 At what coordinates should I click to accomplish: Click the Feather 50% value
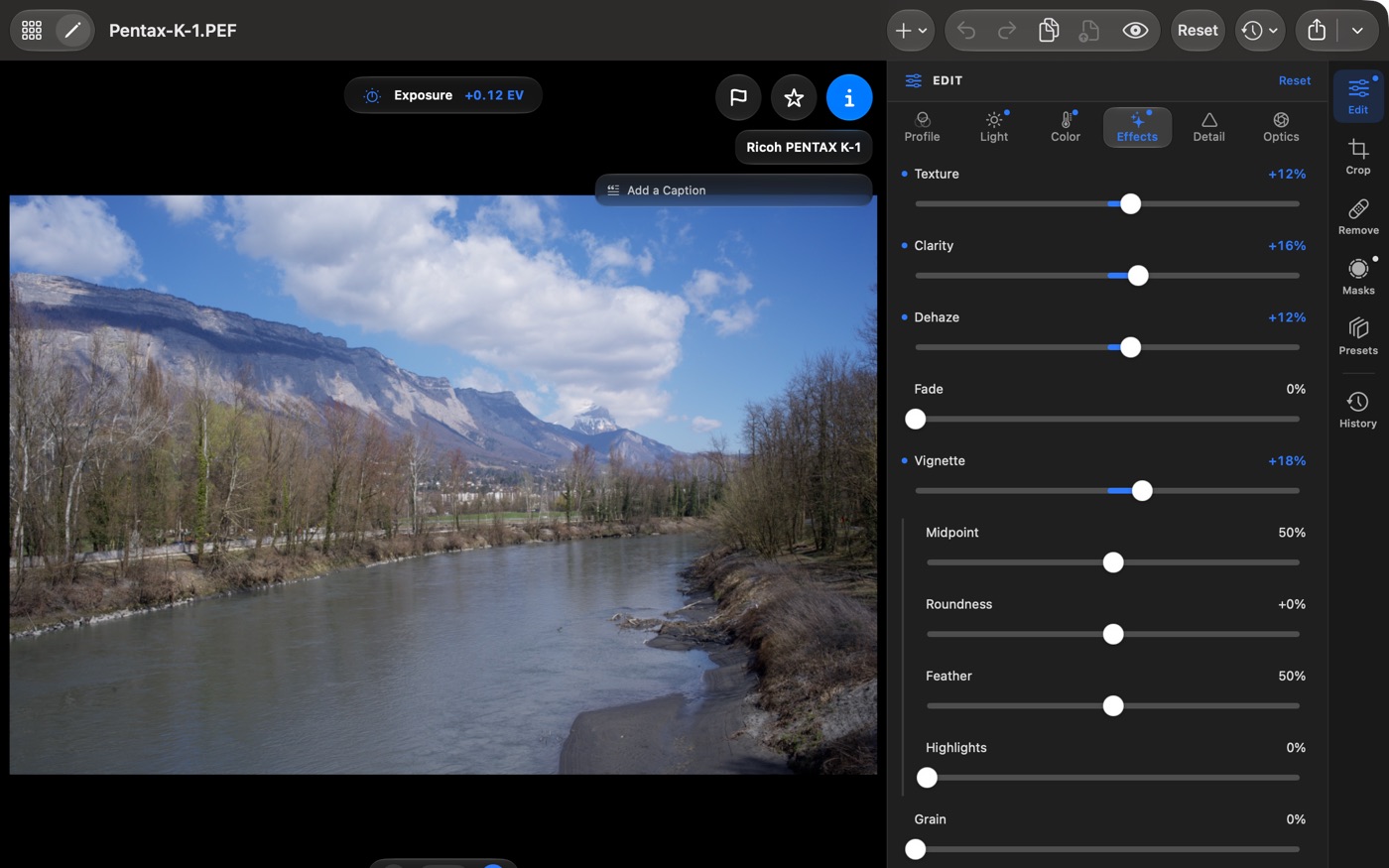pos(1292,676)
